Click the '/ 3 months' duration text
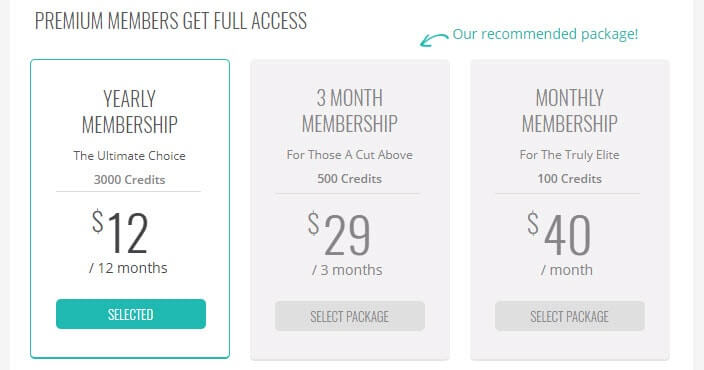 [x=347, y=270]
